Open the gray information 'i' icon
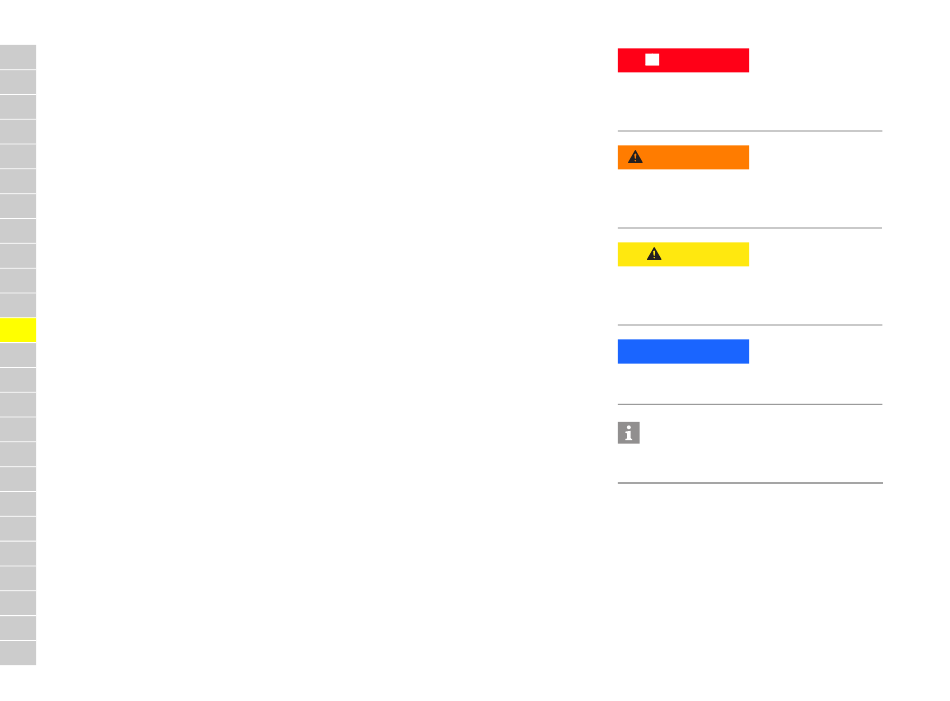The width and height of the screenshot is (950, 701). click(x=628, y=433)
